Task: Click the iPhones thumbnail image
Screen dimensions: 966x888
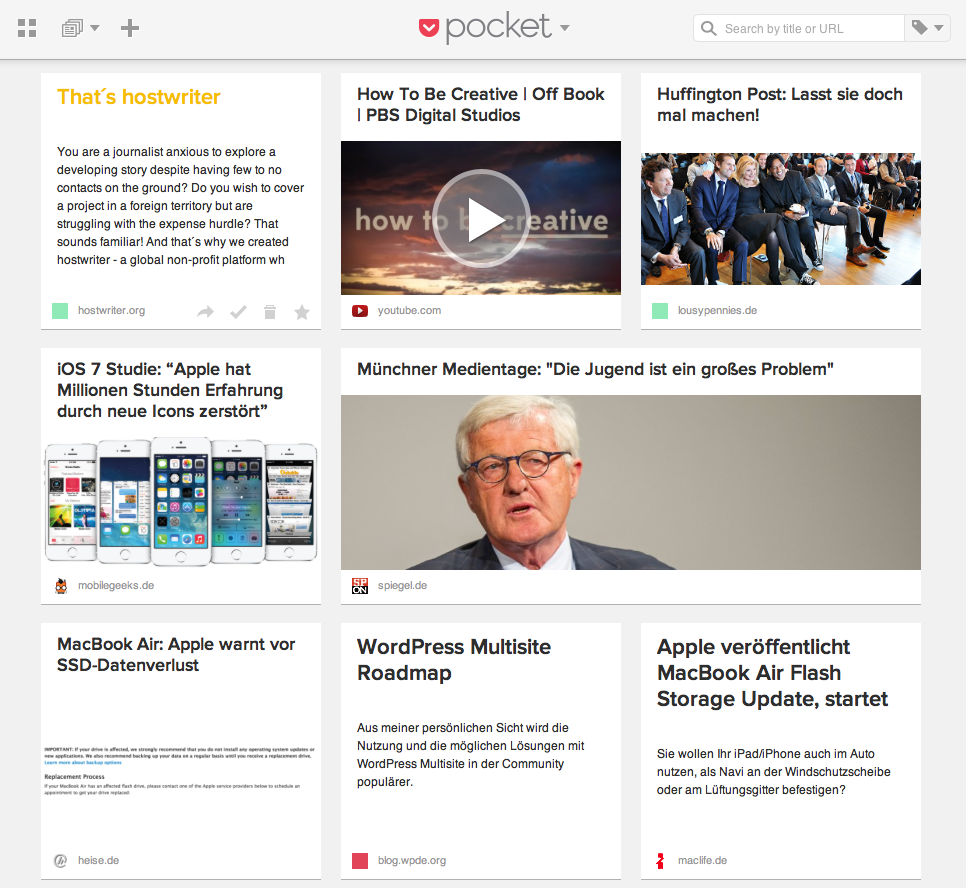Action: point(181,501)
